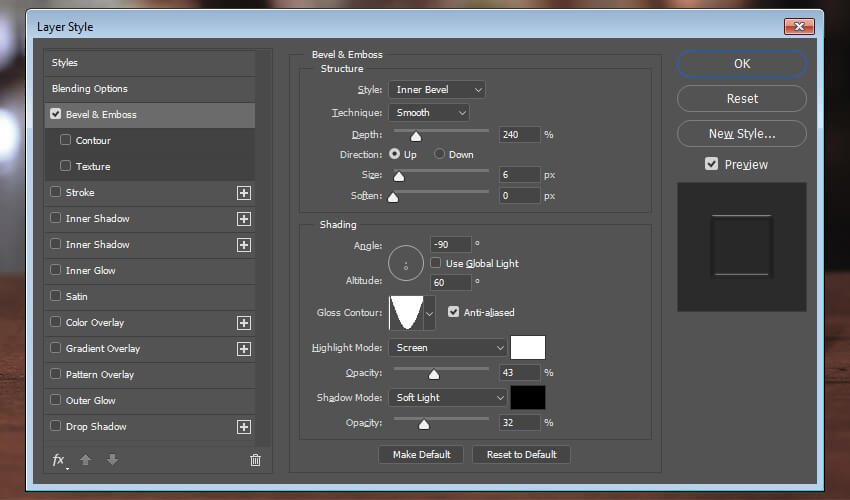Close the Layer Style dialog
Image resolution: width=850 pixels, height=500 pixels.
[799, 26]
